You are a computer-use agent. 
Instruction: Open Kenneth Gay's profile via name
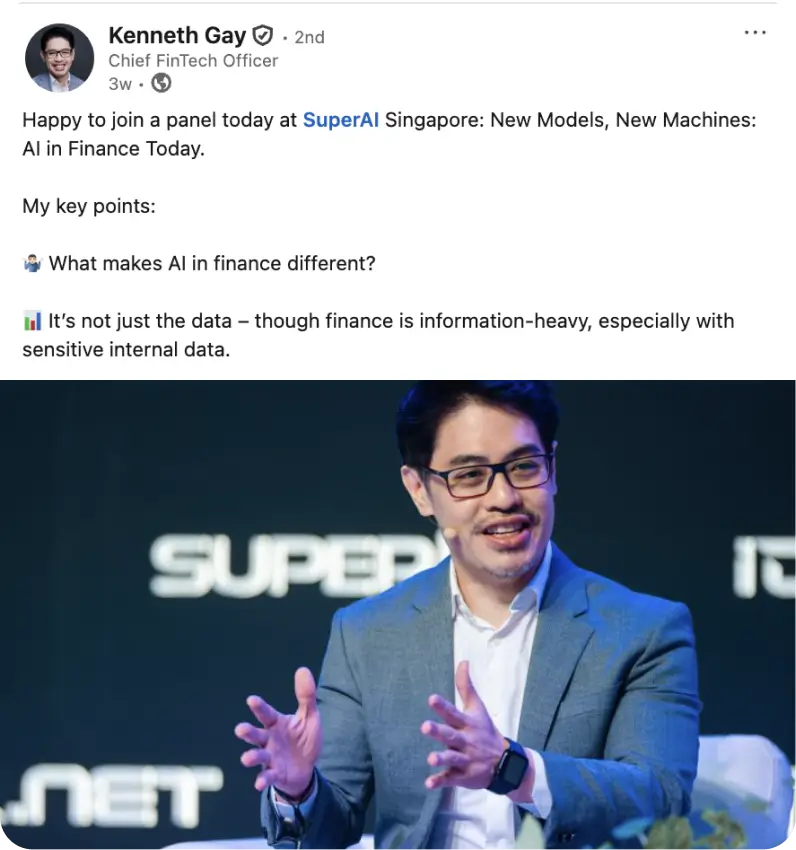point(177,36)
